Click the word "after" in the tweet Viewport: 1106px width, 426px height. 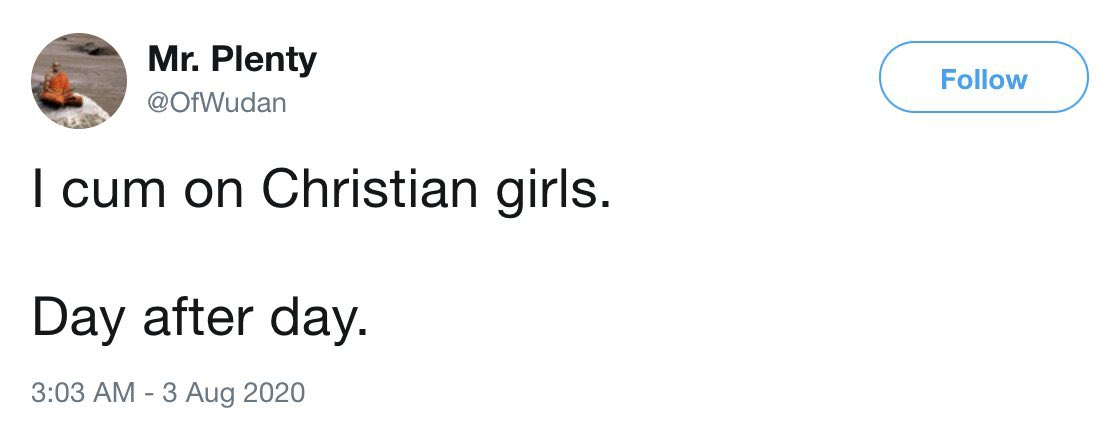click(208, 316)
